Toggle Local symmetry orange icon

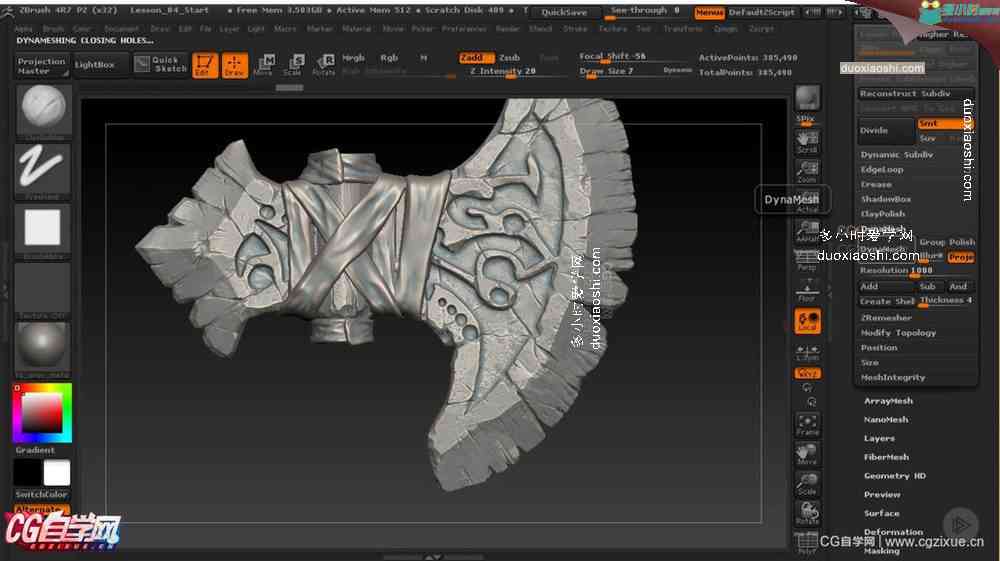[807, 321]
